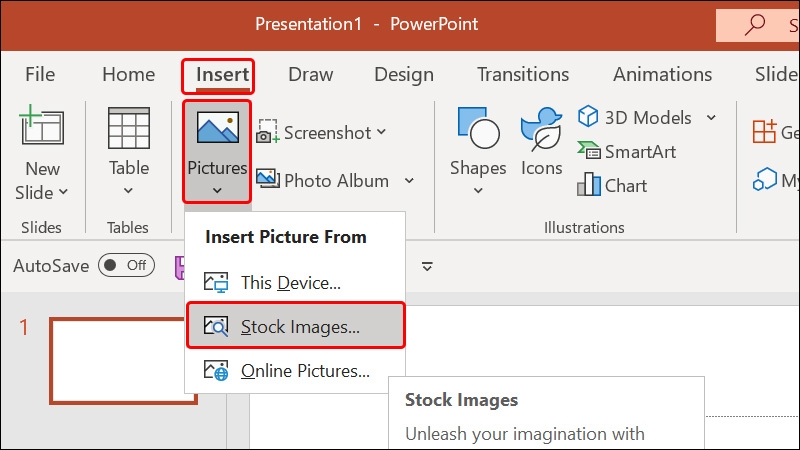Image resolution: width=800 pixels, height=450 pixels.
Task: Click the Table grid icon
Action: click(x=129, y=128)
